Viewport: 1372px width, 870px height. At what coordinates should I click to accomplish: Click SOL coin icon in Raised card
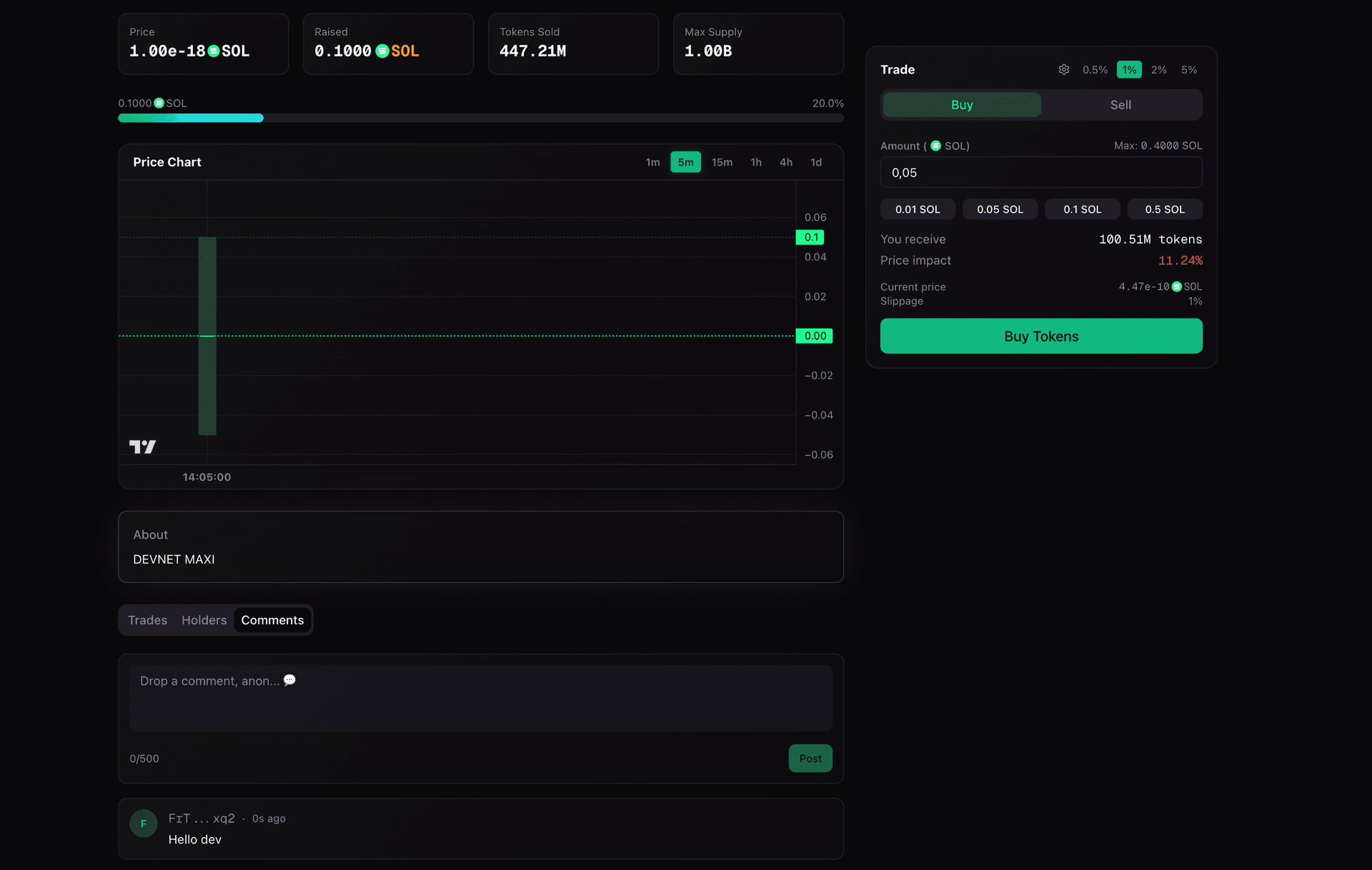[382, 51]
